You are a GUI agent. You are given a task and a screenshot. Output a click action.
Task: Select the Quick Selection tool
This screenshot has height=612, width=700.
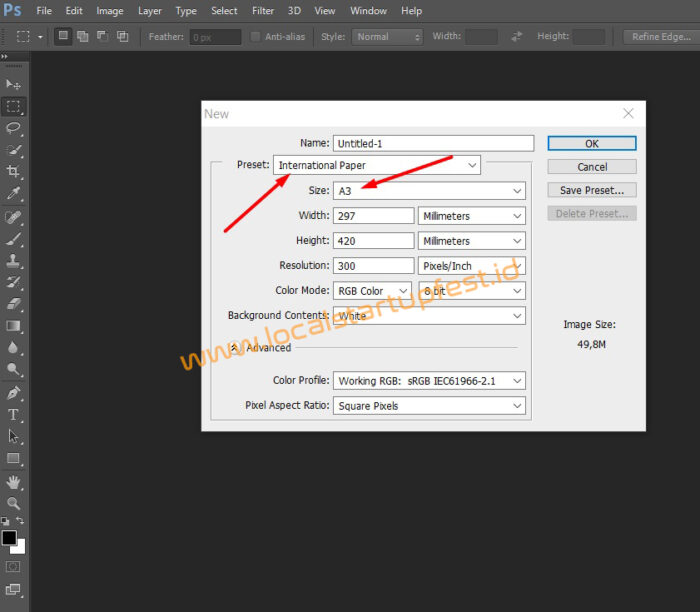pos(13,150)
